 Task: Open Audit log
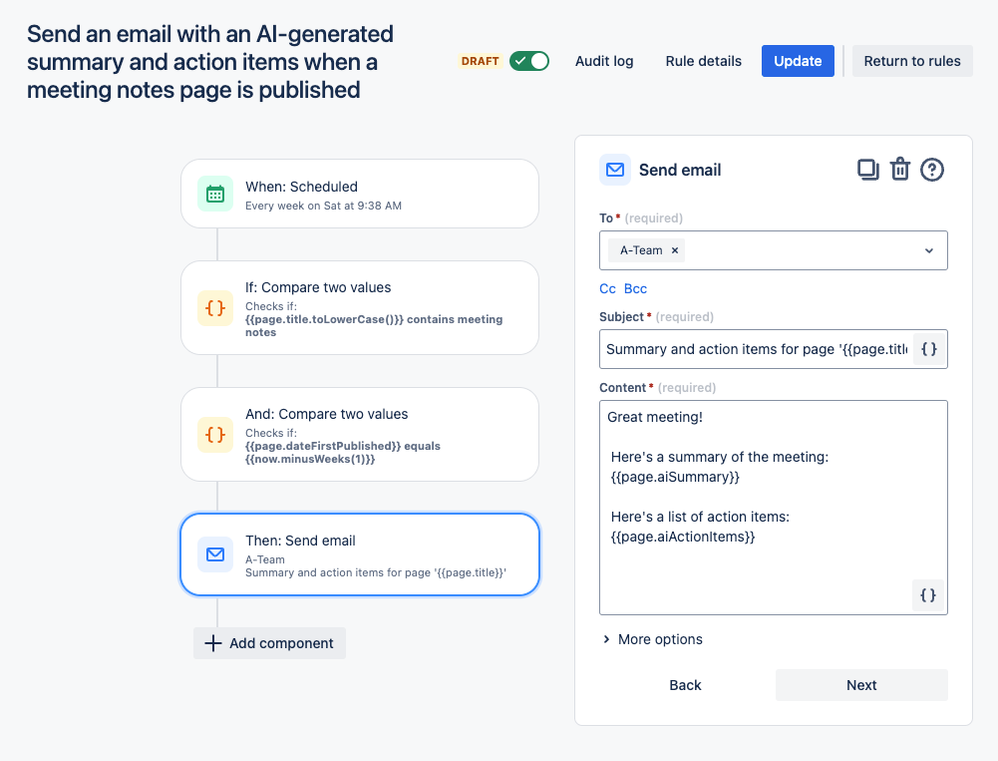[x=604, y=61]
